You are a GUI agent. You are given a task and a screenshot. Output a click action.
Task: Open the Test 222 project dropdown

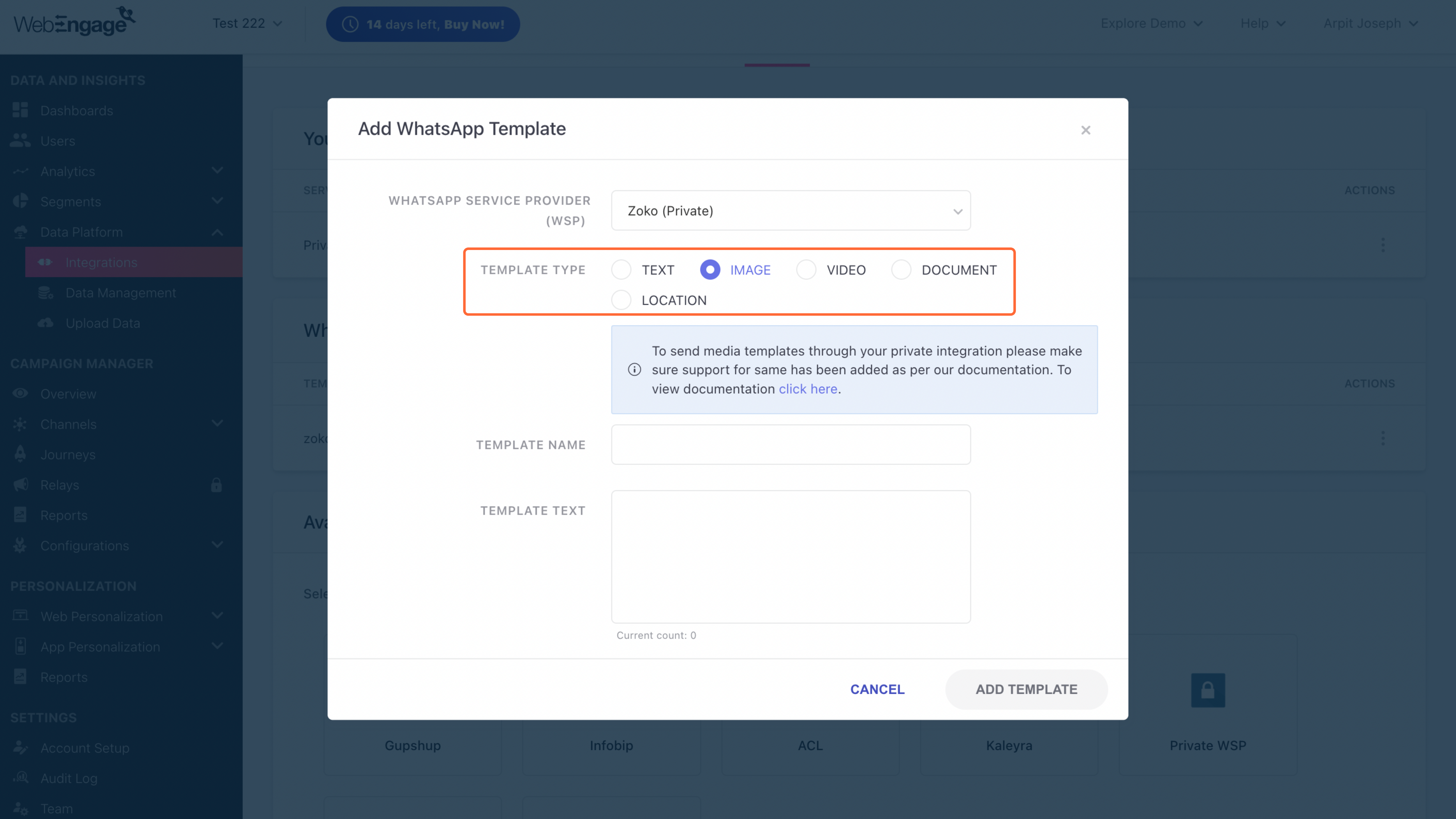point(247,23)
